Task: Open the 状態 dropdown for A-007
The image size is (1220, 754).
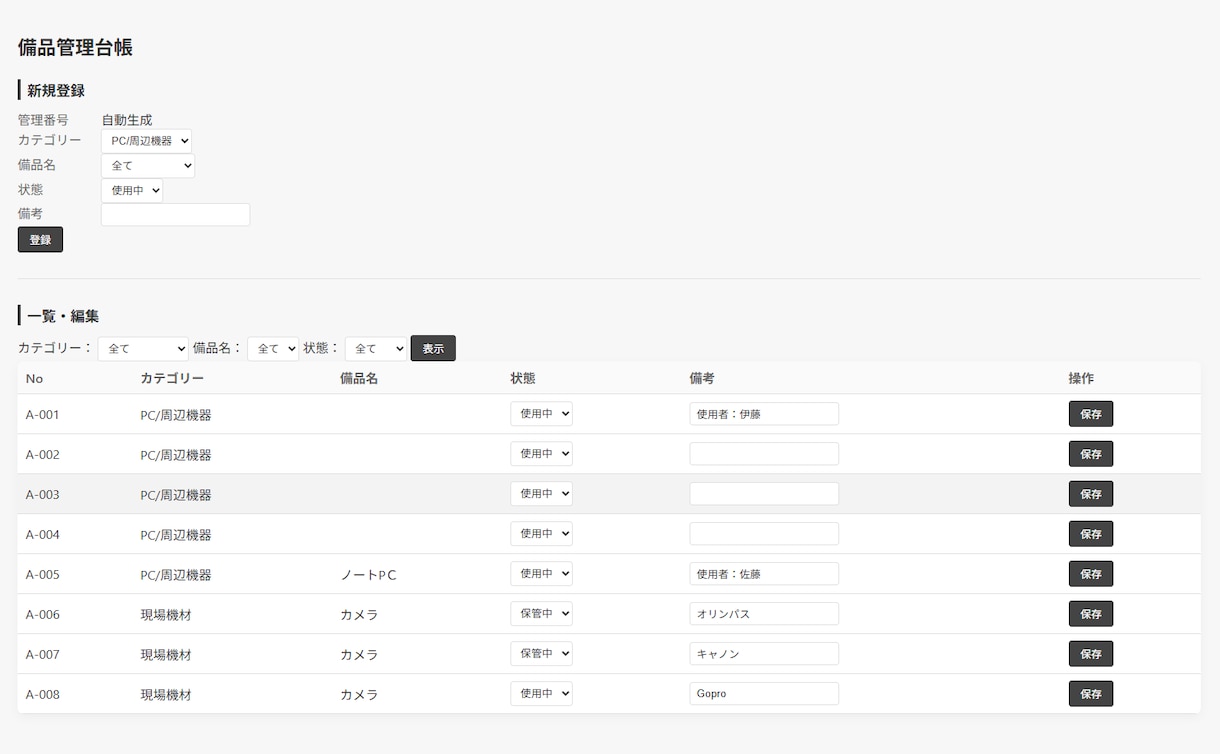Action: click(541, 654)
